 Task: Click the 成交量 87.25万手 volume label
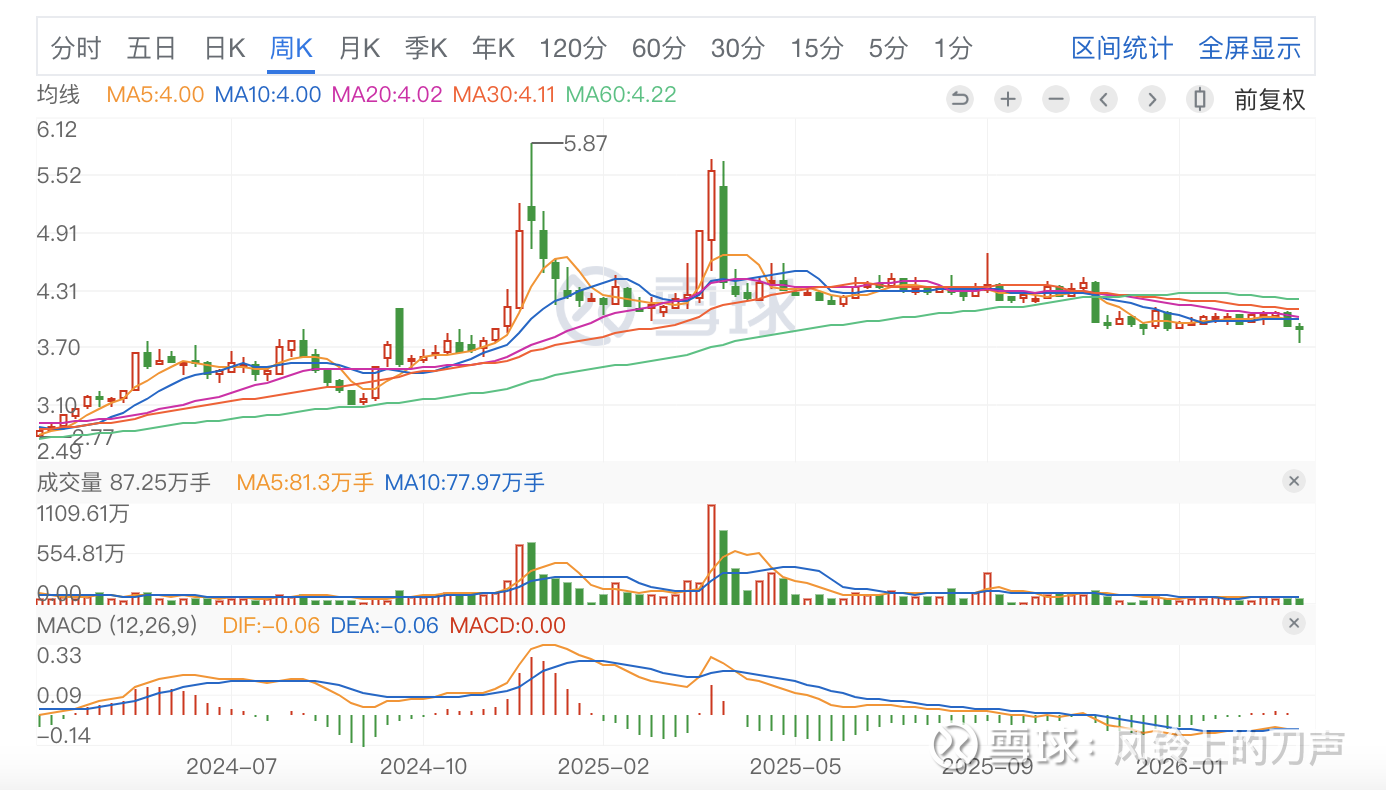coord(124,483)
